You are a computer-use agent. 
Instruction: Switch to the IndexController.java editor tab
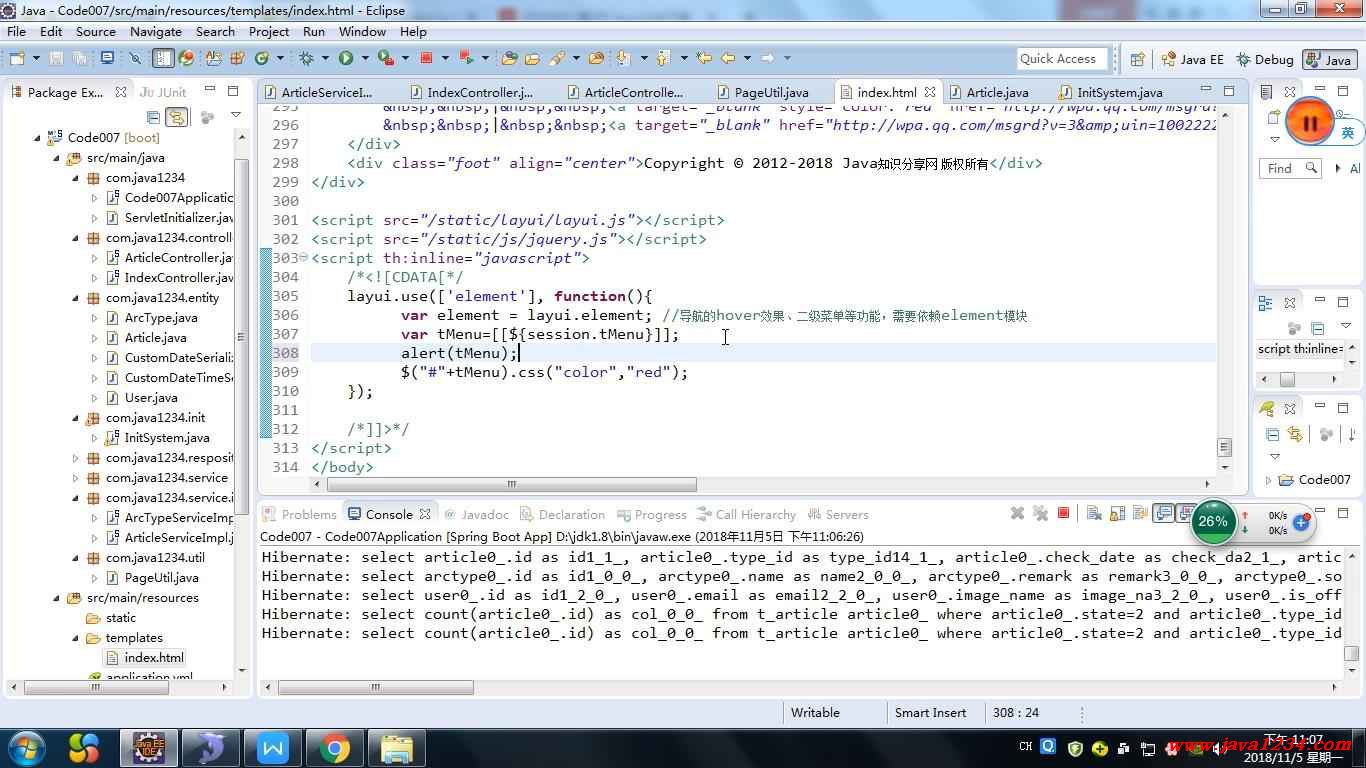click(472, 92)
